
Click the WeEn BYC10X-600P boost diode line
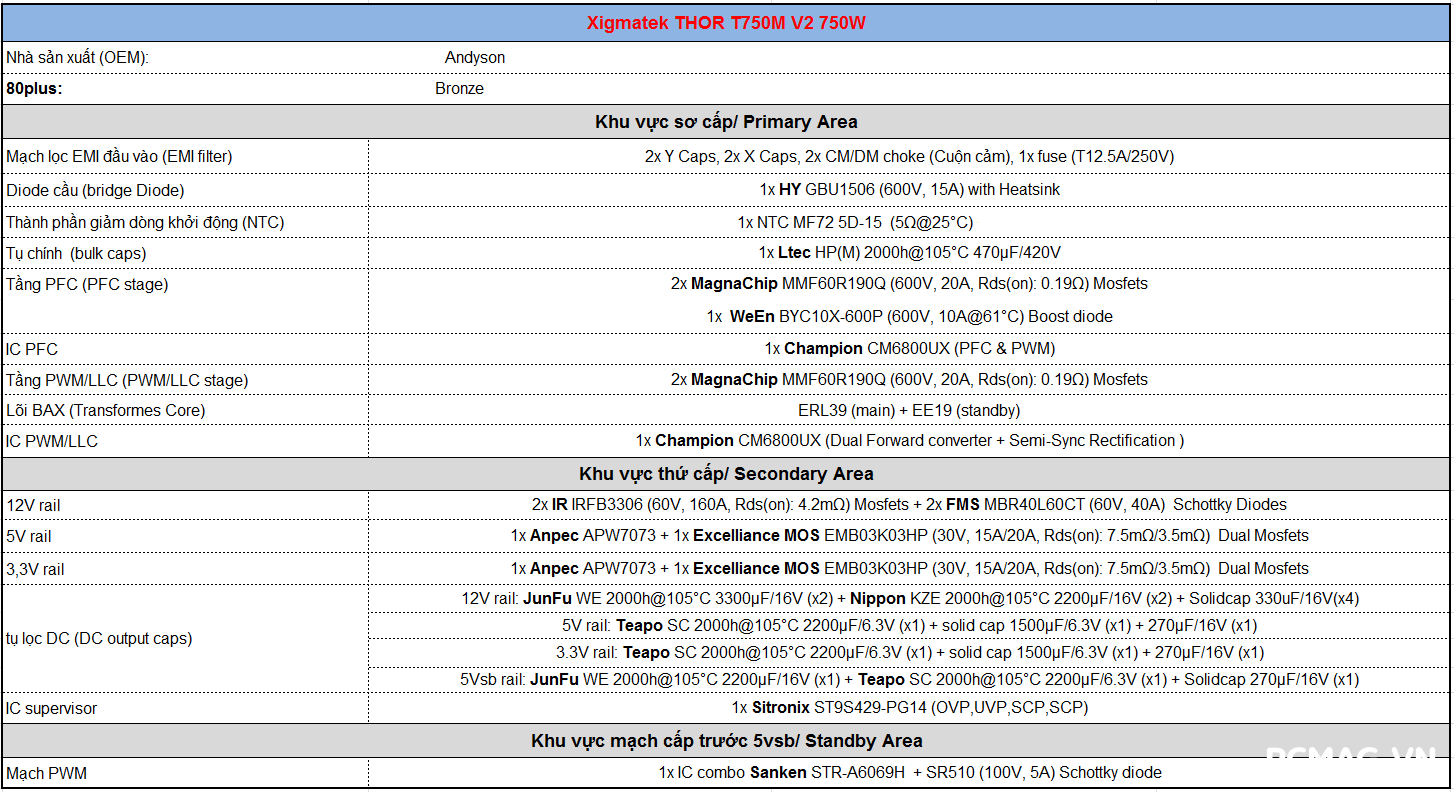pos(909,316)
